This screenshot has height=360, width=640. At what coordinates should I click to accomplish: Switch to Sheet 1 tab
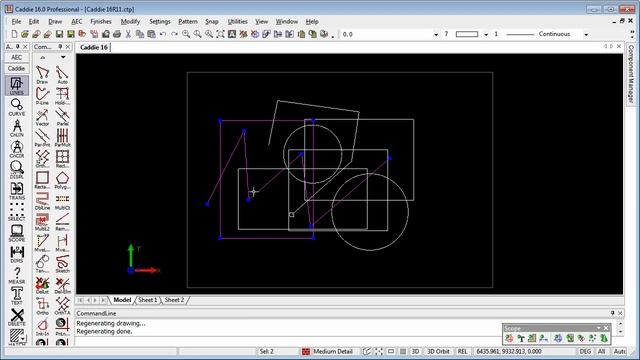click(148, 300)
